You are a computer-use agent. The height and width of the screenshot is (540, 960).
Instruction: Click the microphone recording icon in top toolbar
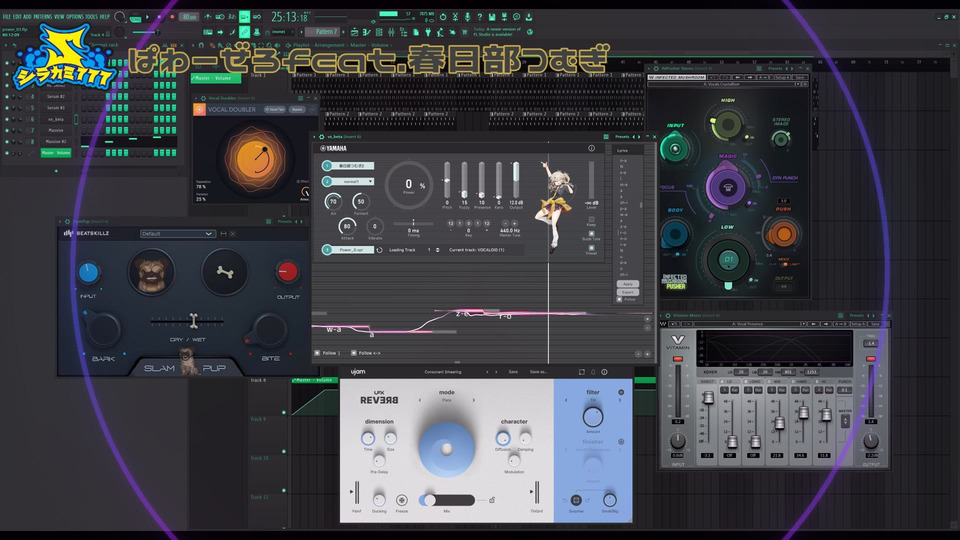(x=467, y=17)
